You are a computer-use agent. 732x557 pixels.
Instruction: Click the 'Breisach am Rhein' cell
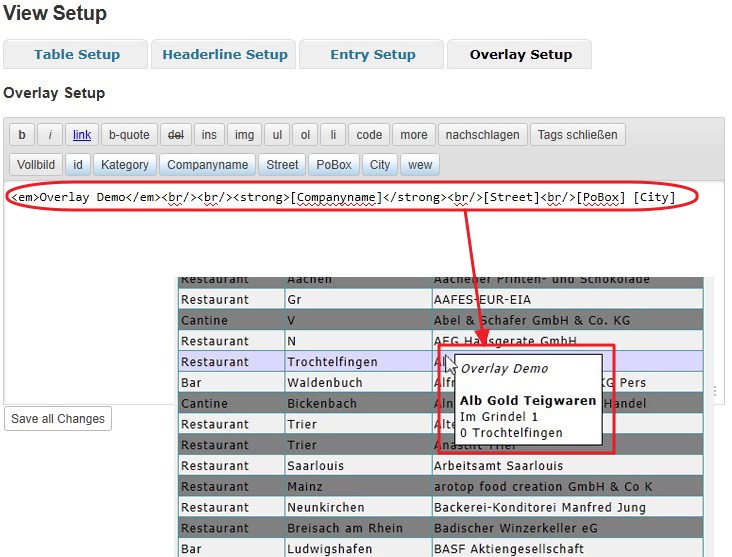point(358,528)
